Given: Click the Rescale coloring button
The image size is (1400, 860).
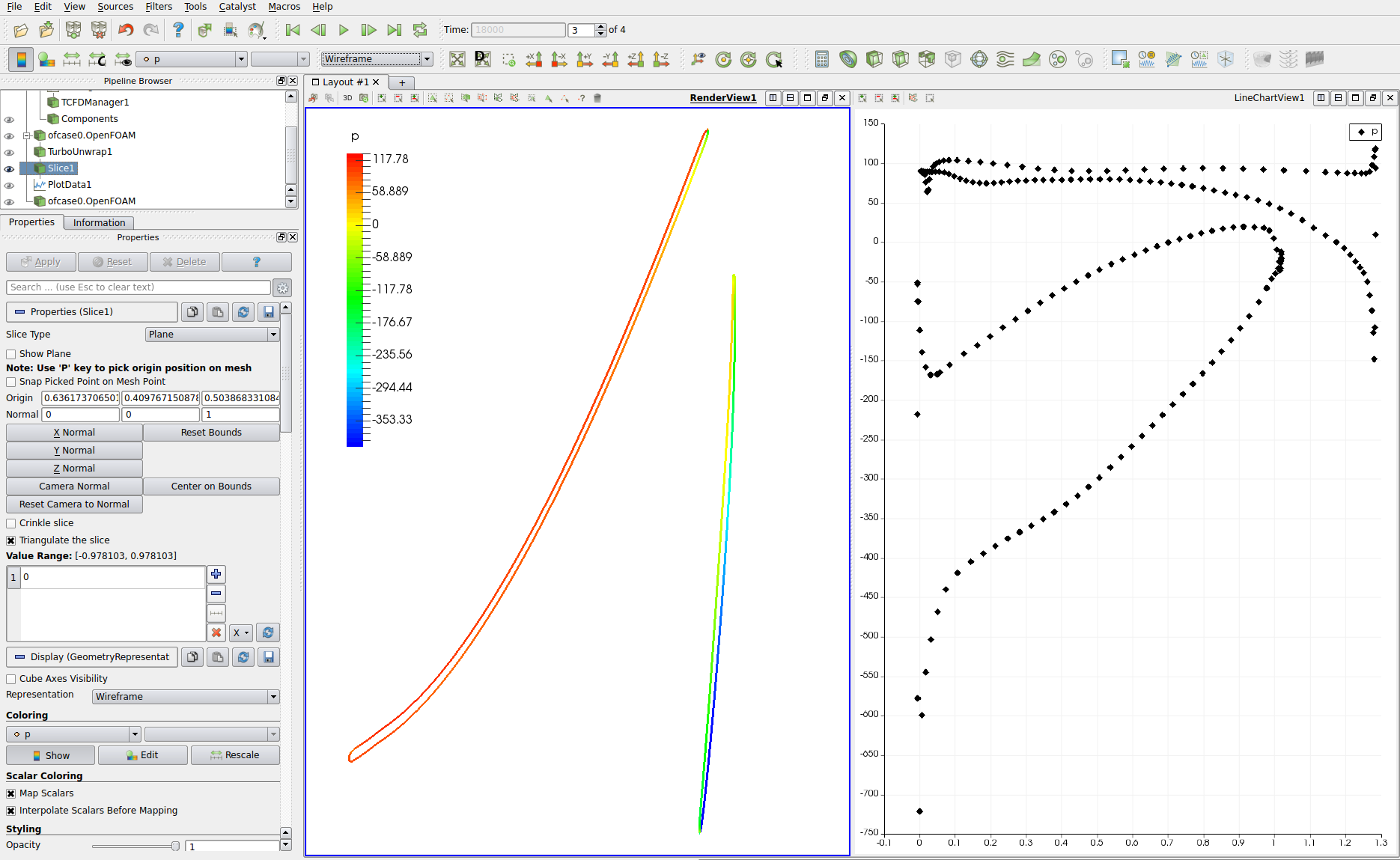Looking at the screenshot, I should pyautogui.click(x=235, y=755).
